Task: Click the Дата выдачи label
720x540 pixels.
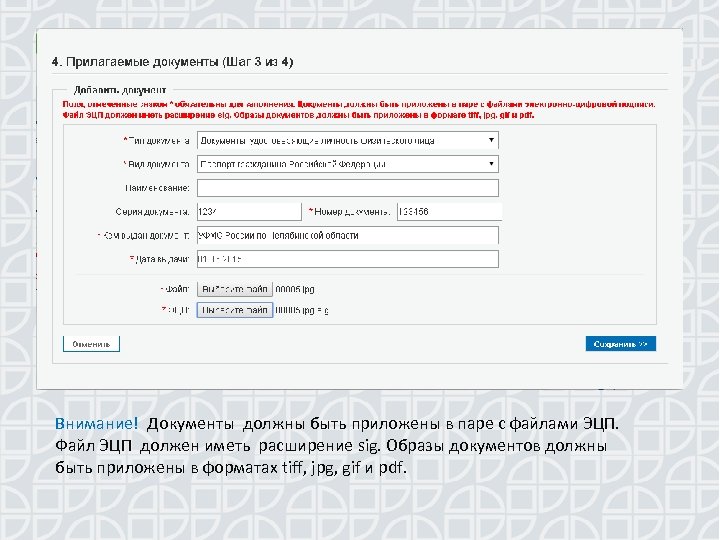Action: pyautogui.click(x=159, y=259)
